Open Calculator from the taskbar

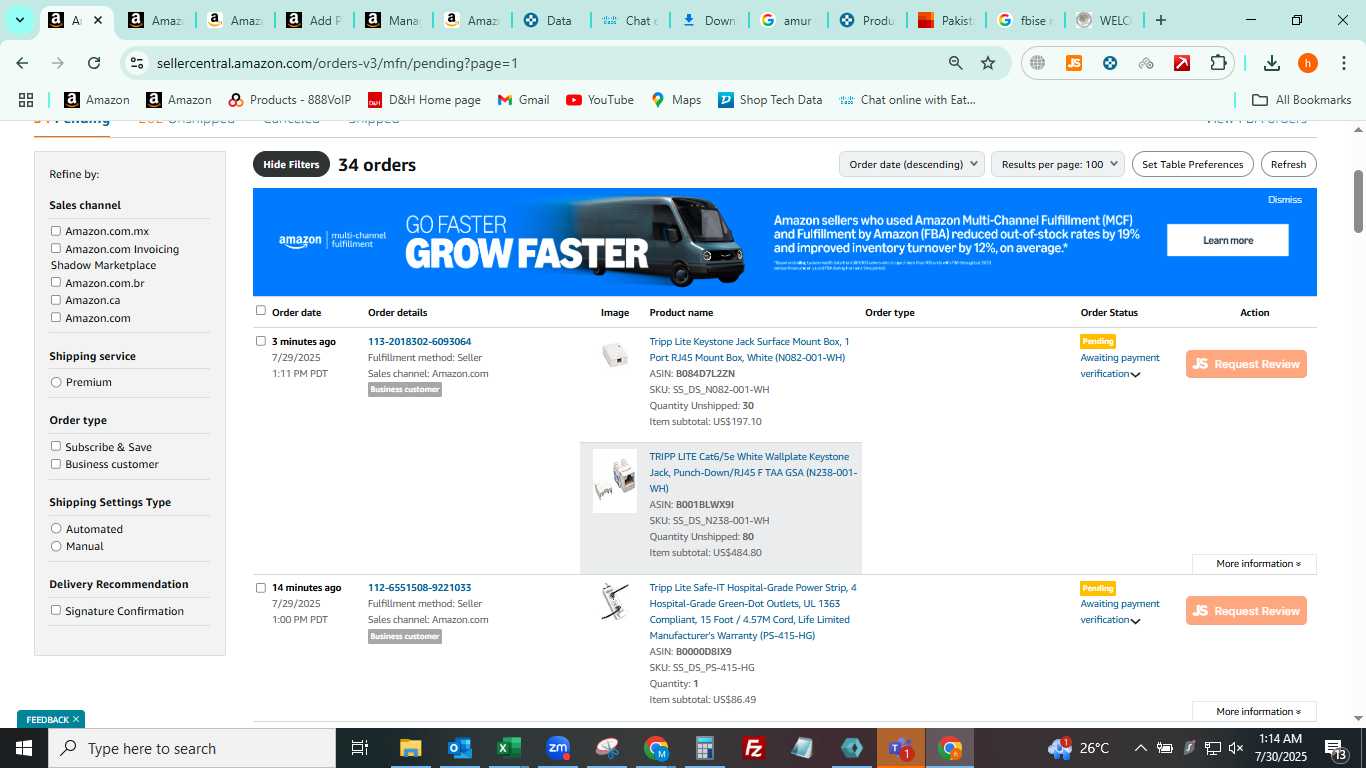(705, 748)
